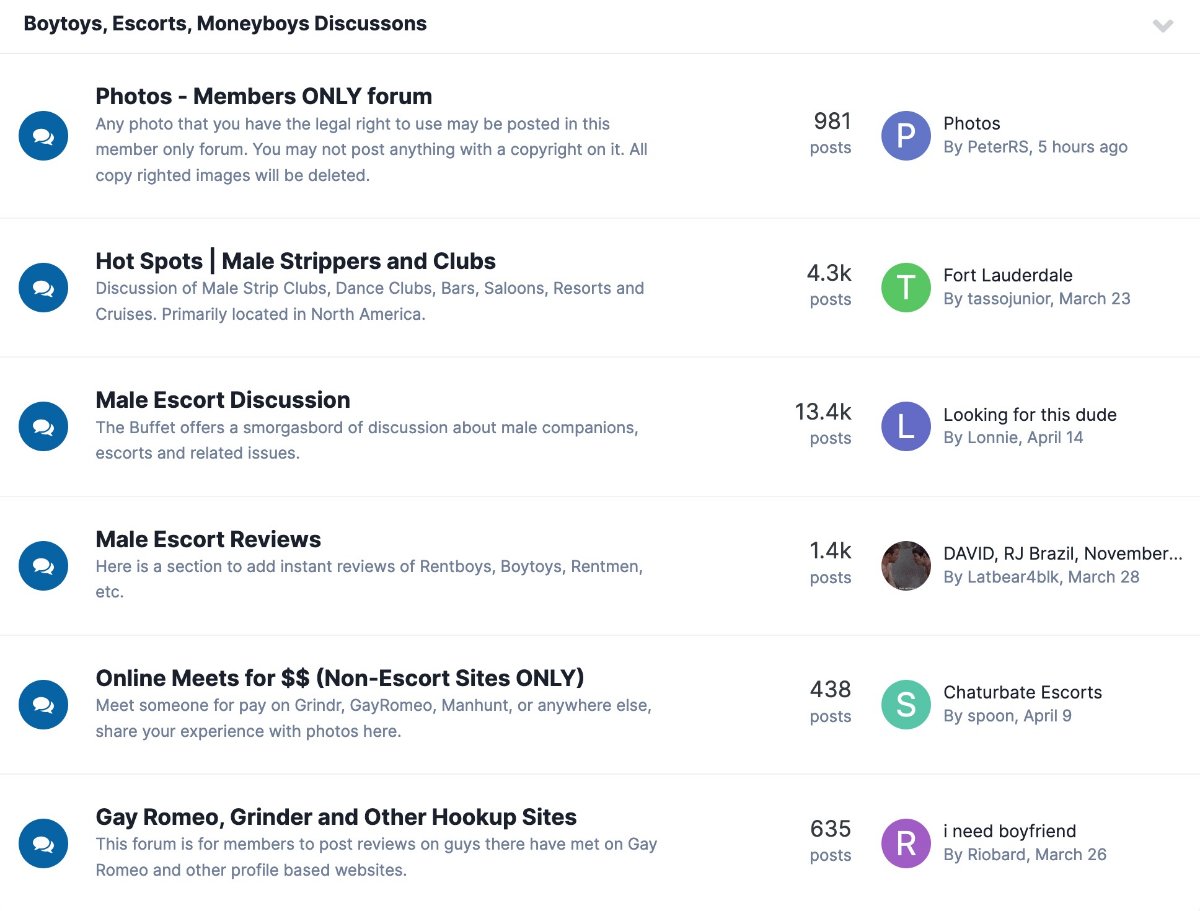Open tassojunior's green T avatar
The width and height of the screenshot is (1200, 911).
coord(906,288)
